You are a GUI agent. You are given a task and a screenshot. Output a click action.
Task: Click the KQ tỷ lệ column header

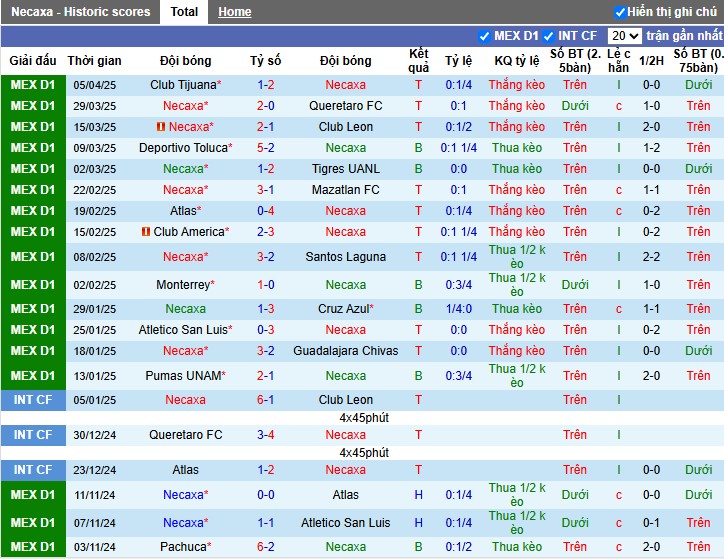[x=517, y=60]
